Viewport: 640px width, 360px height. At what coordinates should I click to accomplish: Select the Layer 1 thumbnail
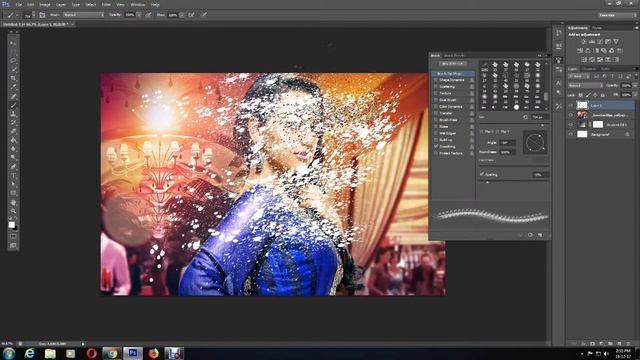[x=582, y=105]
